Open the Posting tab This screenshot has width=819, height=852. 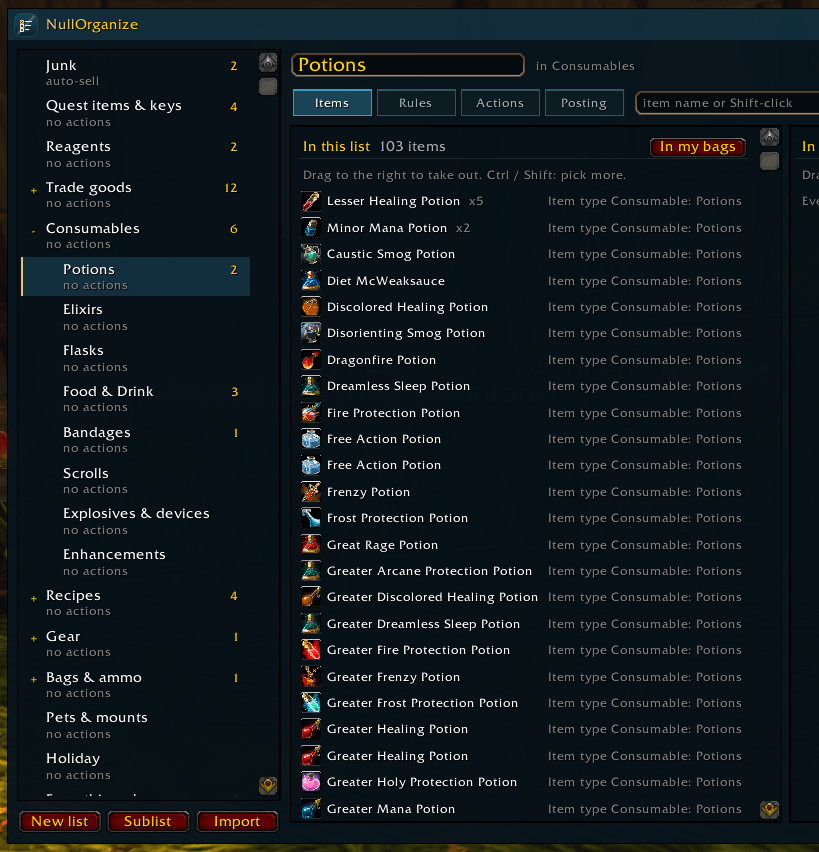click(x=584, y=103)
